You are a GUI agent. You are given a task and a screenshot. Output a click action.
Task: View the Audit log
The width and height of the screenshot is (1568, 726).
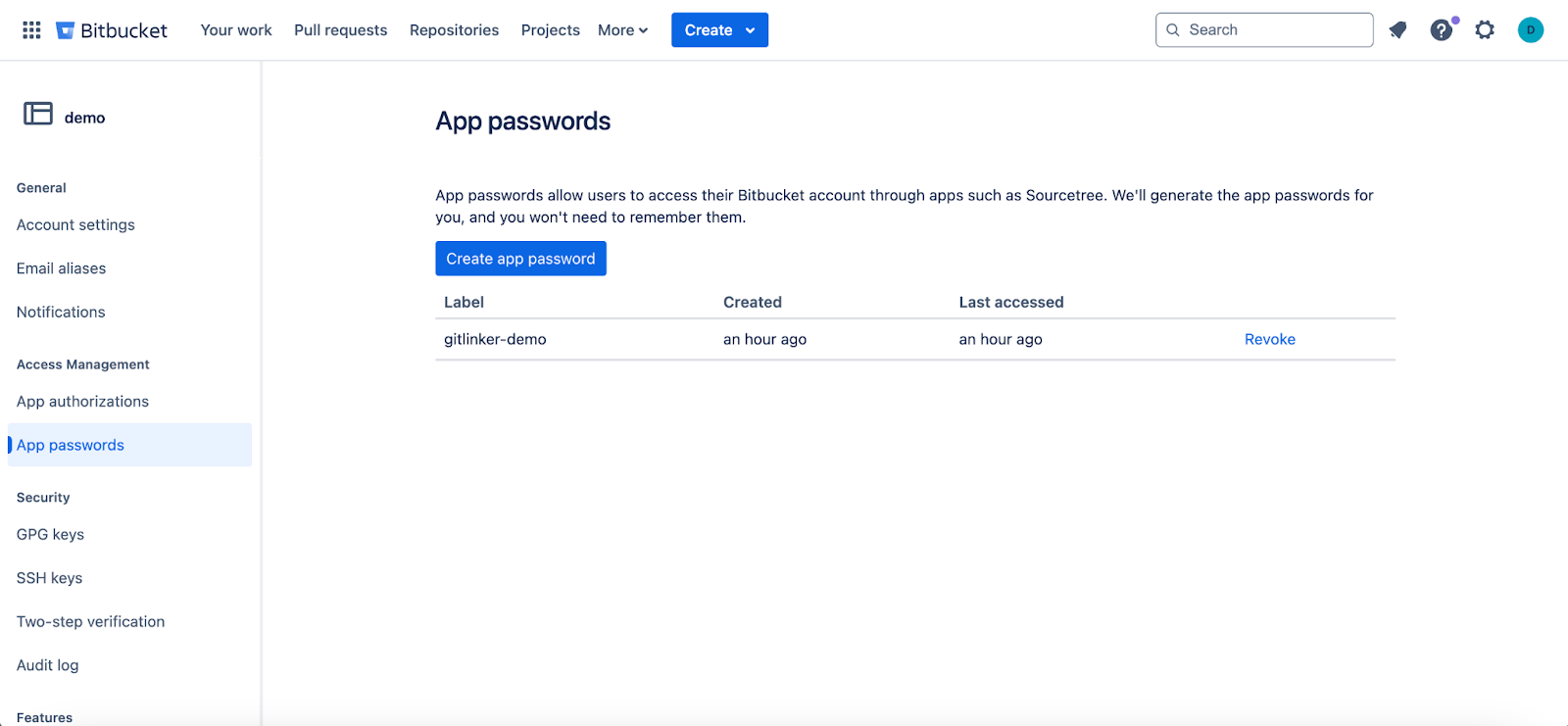(47, 665)
